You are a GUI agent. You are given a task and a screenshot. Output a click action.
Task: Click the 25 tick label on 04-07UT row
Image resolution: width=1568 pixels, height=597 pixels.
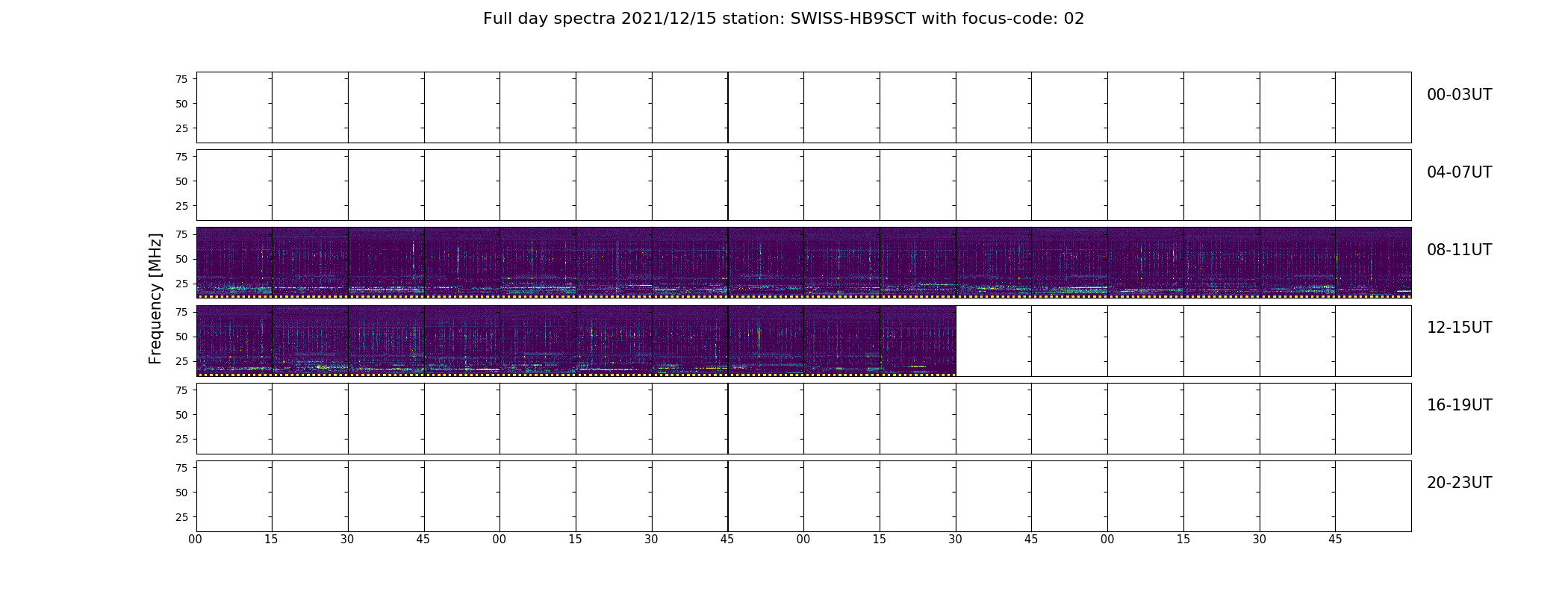click(181, 206)
